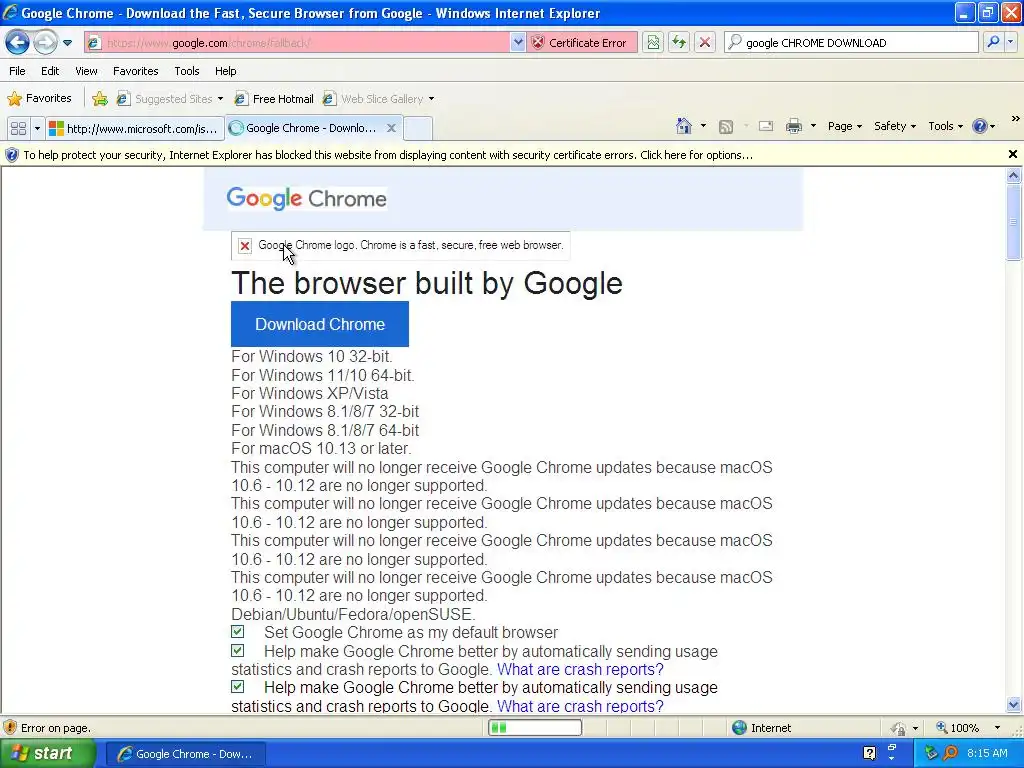Open Suggested Sites dropdown
This screenshot has height=768, width=1024.
coord(170,99)
